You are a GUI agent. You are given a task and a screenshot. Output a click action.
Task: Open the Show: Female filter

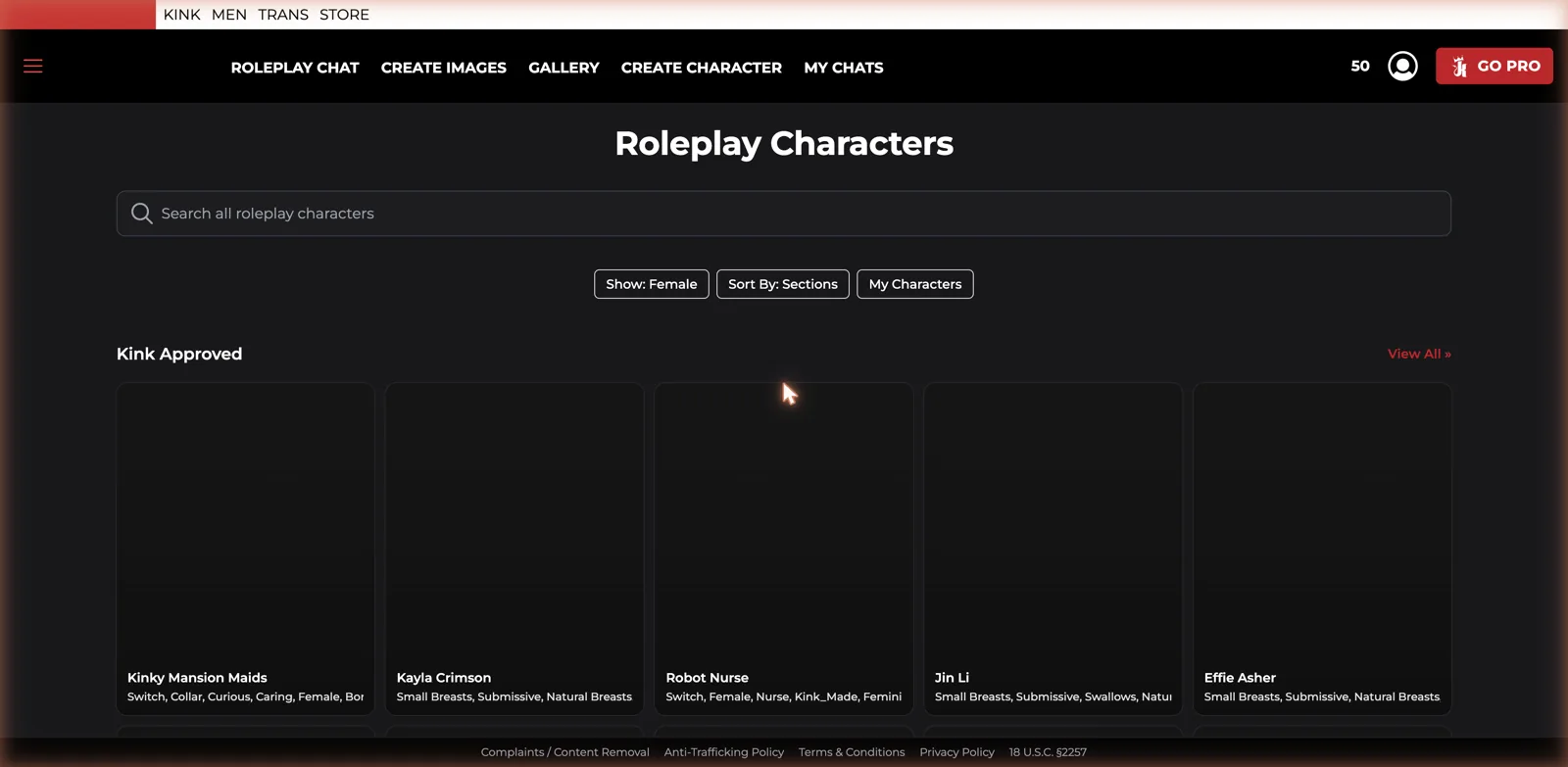click(652, 284)
